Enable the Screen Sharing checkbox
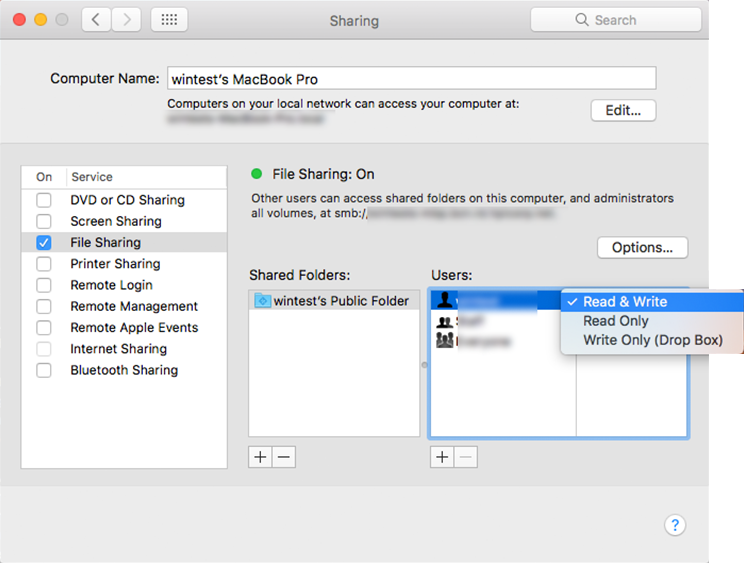744x563 pixels. tap(44, 221)
